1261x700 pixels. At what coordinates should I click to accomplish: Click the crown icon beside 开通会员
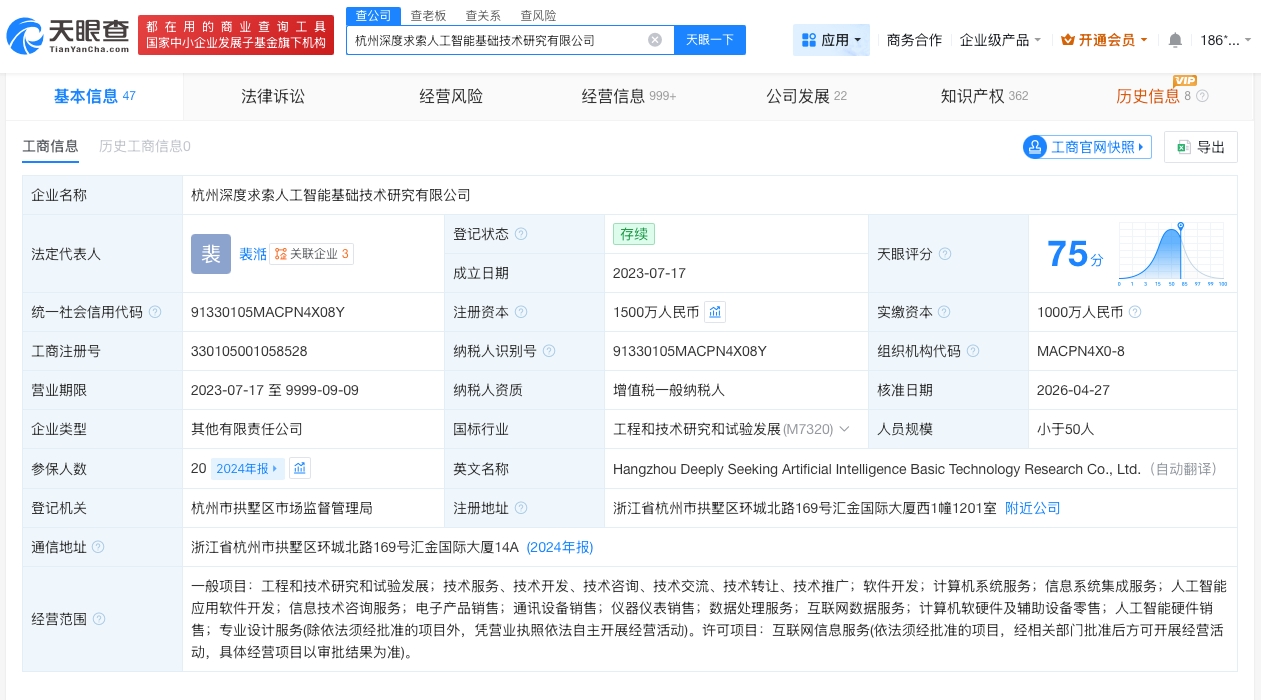pos(1068,40)
